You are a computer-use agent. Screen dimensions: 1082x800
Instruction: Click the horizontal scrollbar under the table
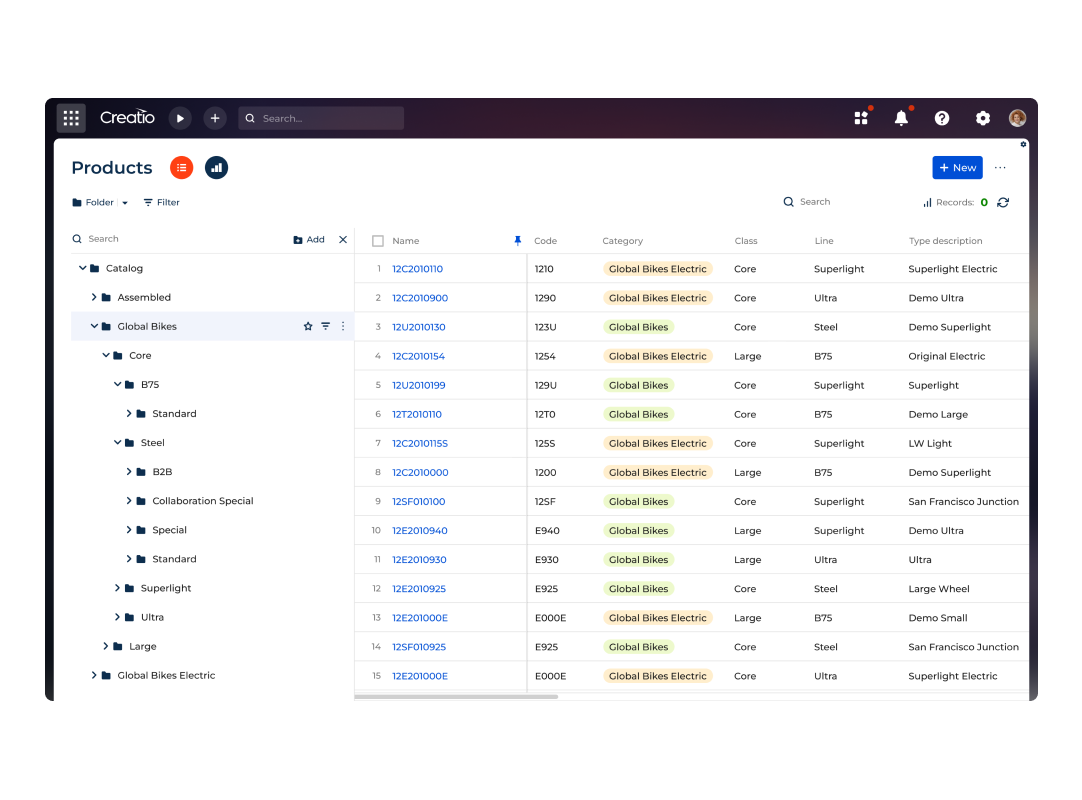tap(456, 696)
